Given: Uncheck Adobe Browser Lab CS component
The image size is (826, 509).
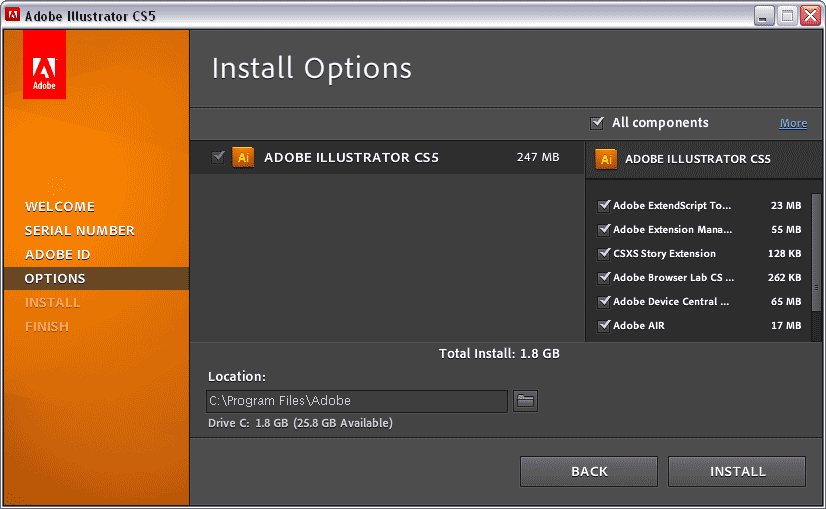Looking at the screenshot, I should (604, 278).
